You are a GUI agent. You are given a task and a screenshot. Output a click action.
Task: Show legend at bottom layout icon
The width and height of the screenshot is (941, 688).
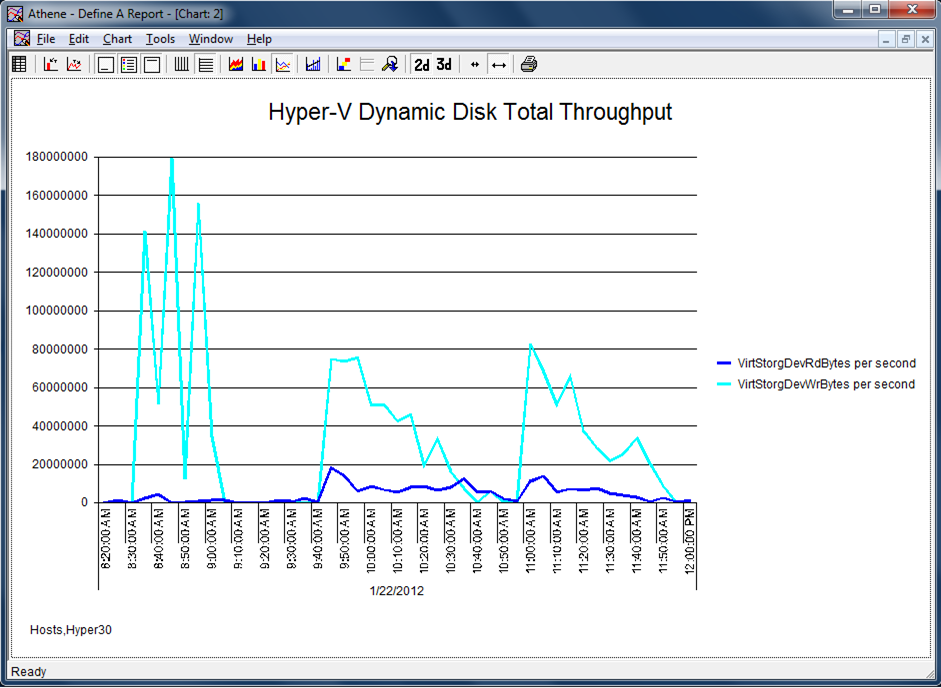pyautogui.click(x=106, y=64)
